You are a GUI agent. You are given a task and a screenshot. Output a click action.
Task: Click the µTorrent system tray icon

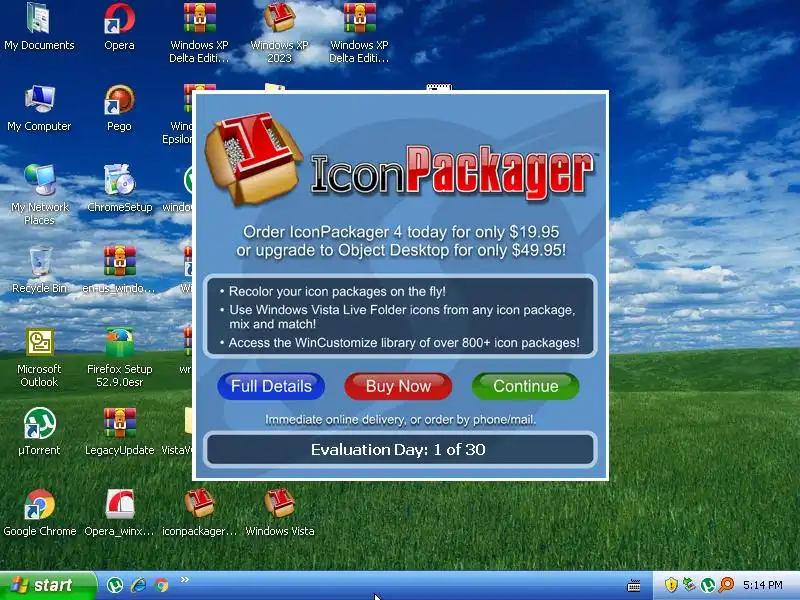[708, 585]
